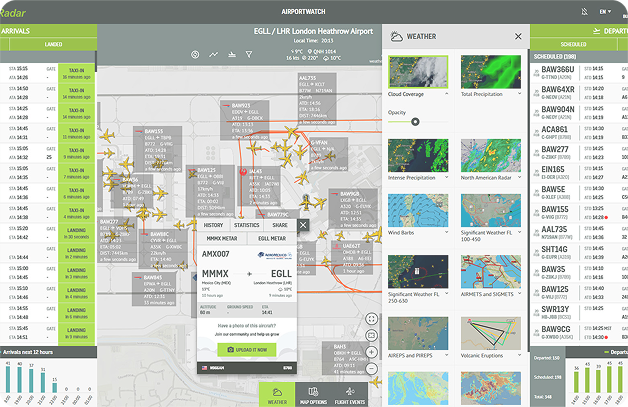Screen dimensions: 628x407
Task: Open Flight Events tab
Action: (x=350, y=394)
